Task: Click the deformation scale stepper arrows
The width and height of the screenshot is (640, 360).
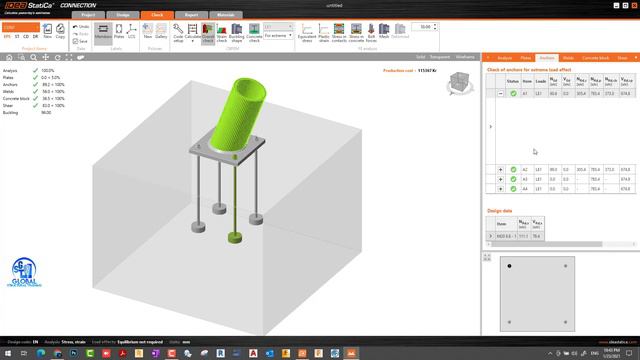Action: (x=435, y=27)
